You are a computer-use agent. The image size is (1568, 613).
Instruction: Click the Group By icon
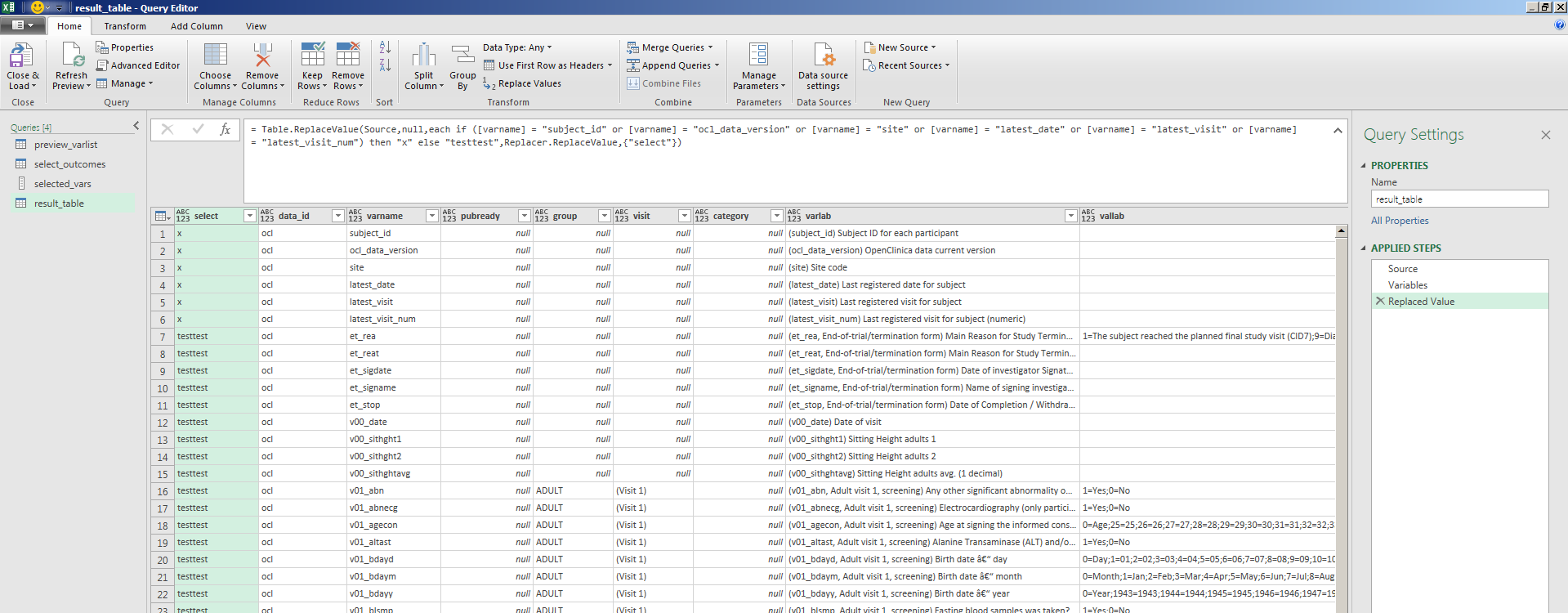pos(462,56)
